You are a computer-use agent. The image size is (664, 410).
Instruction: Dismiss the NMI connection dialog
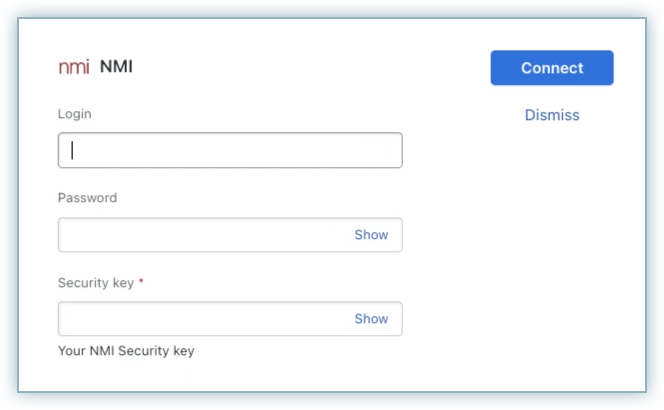(552, 115)
